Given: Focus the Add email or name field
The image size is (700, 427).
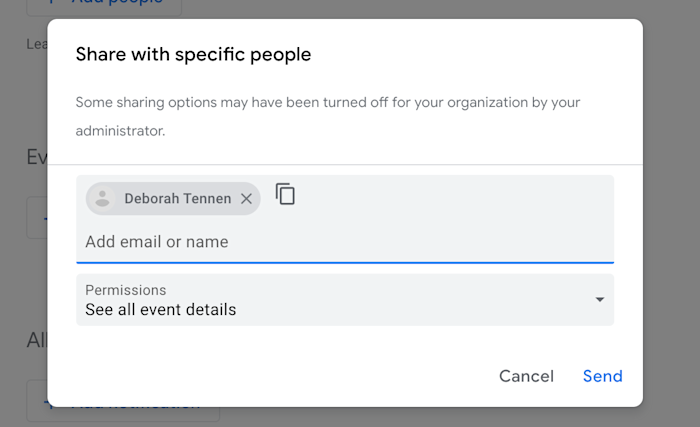Looking at the screenshot, I should (x=344, y=242).
